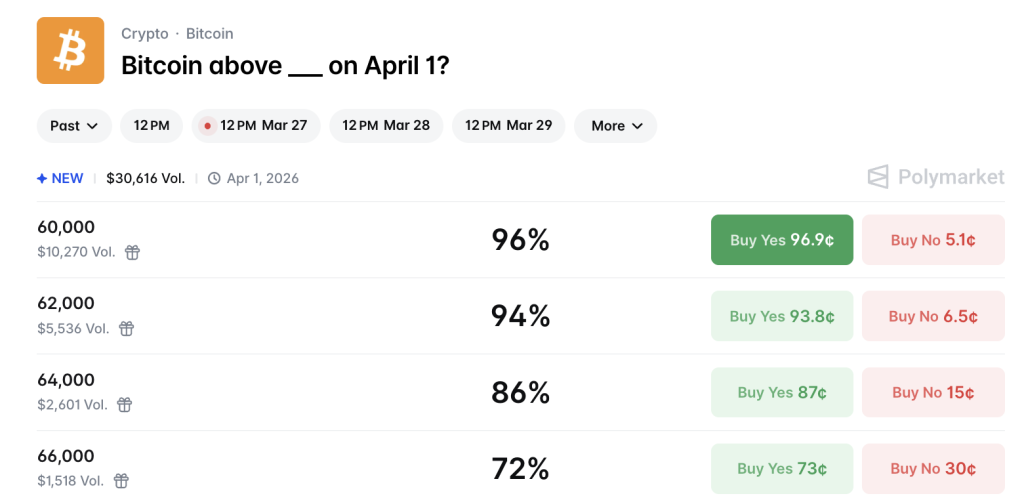The height and width of the screenshot is (498, 1024).
Task: Click Buy No 15¢ for 64,000
Action: point(933,392)
